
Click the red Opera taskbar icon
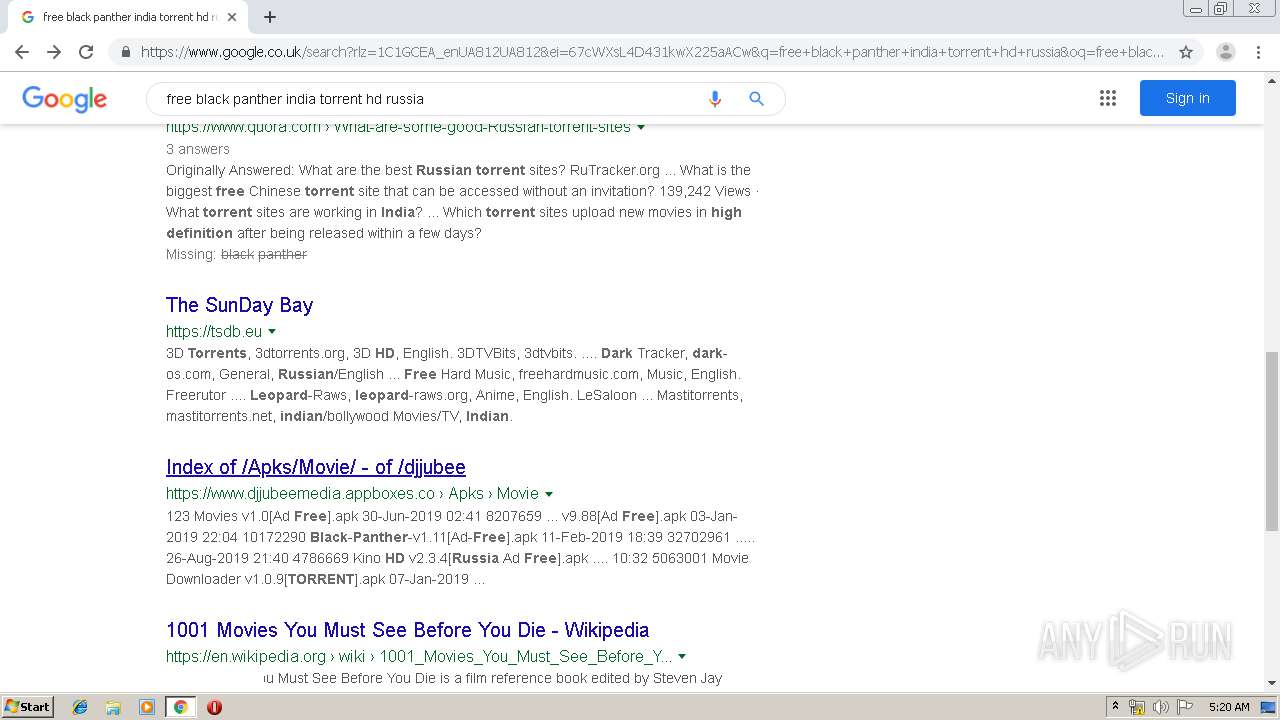[x=214, y=707]
